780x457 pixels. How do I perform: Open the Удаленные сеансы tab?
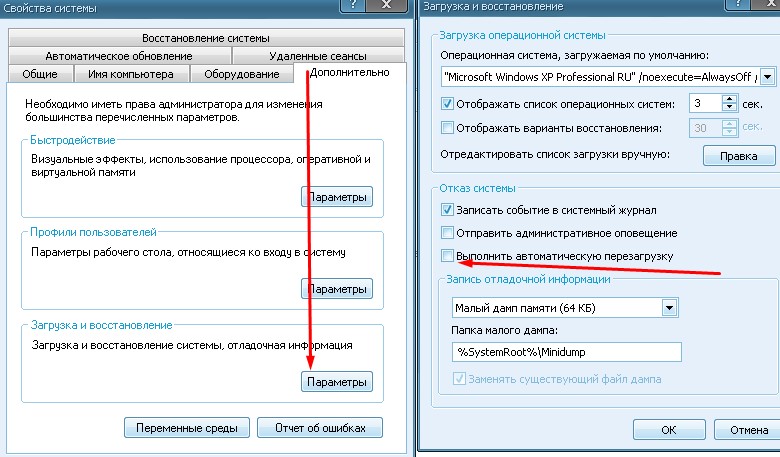pos(318,56)
